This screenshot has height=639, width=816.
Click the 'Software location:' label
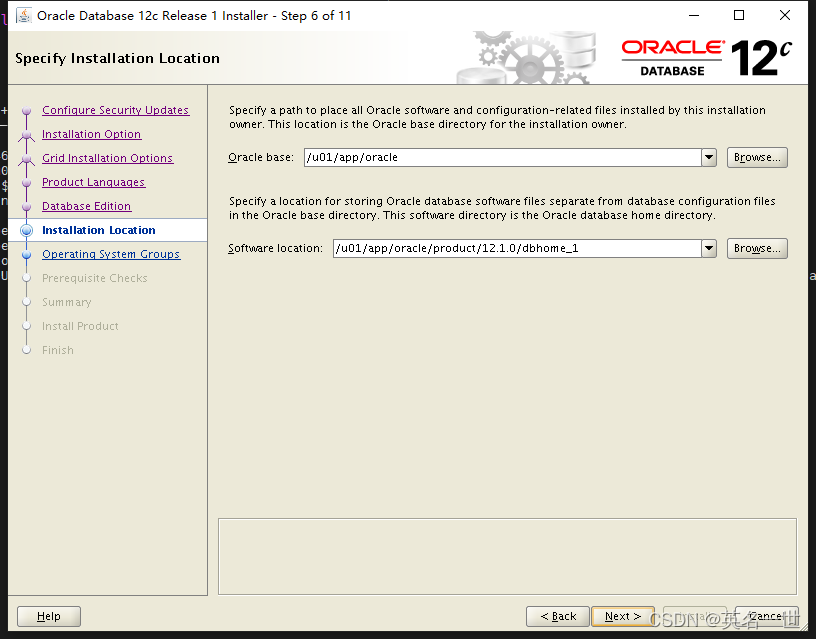pos(275,248)
